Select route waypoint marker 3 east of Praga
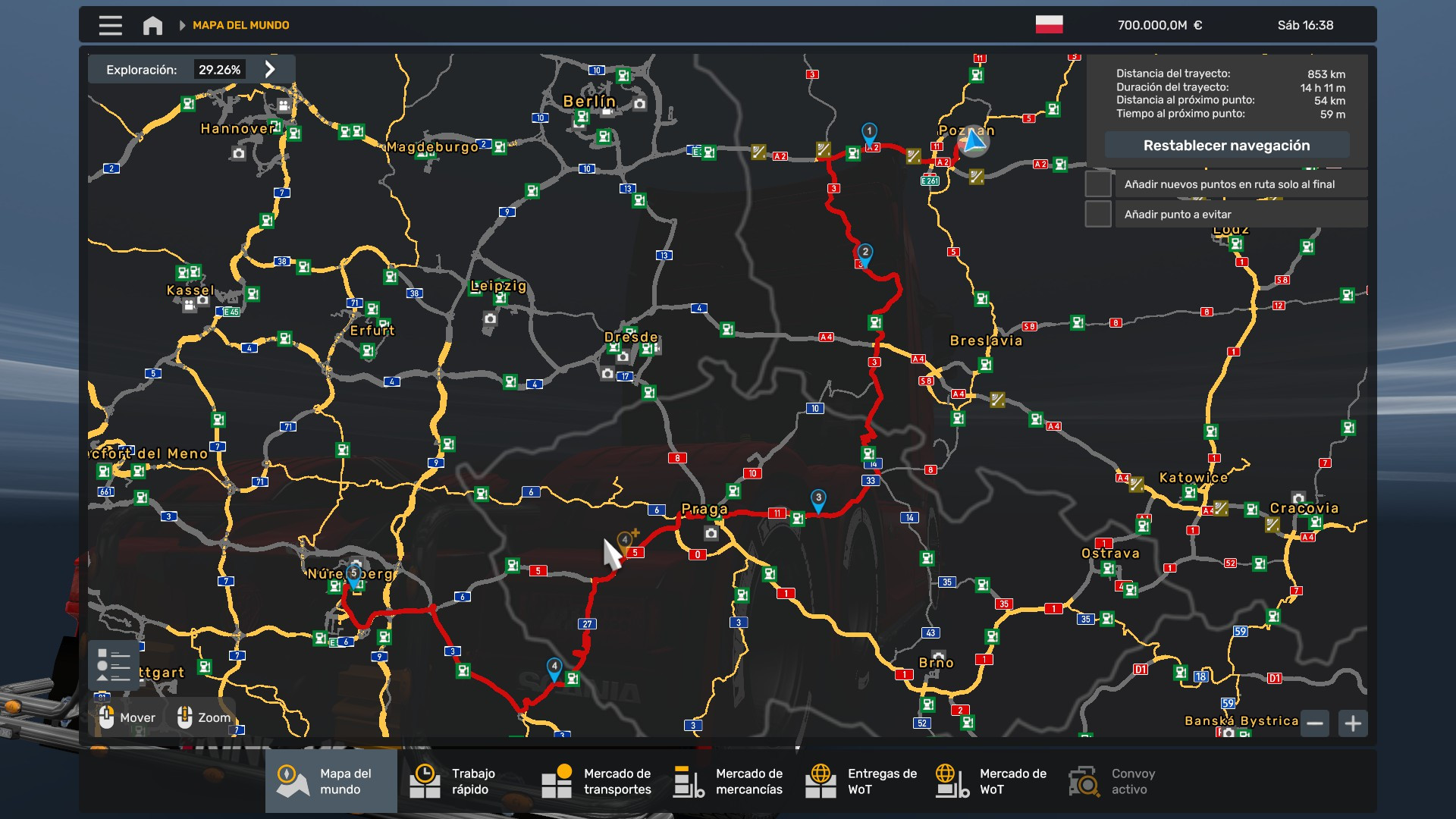 pyautogui.click(x=818, y=500)
